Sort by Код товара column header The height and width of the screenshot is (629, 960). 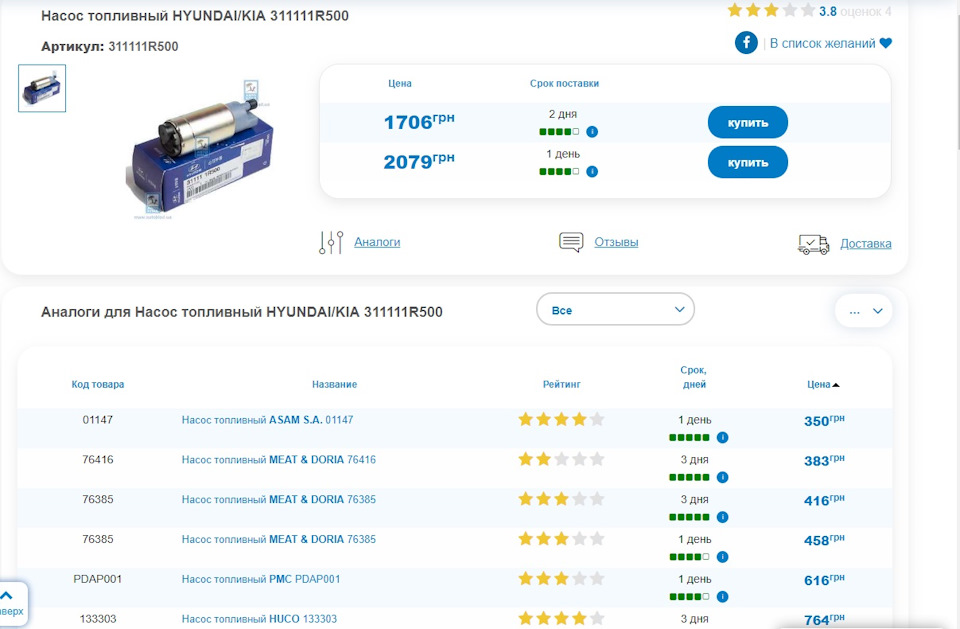click(98, 385)
